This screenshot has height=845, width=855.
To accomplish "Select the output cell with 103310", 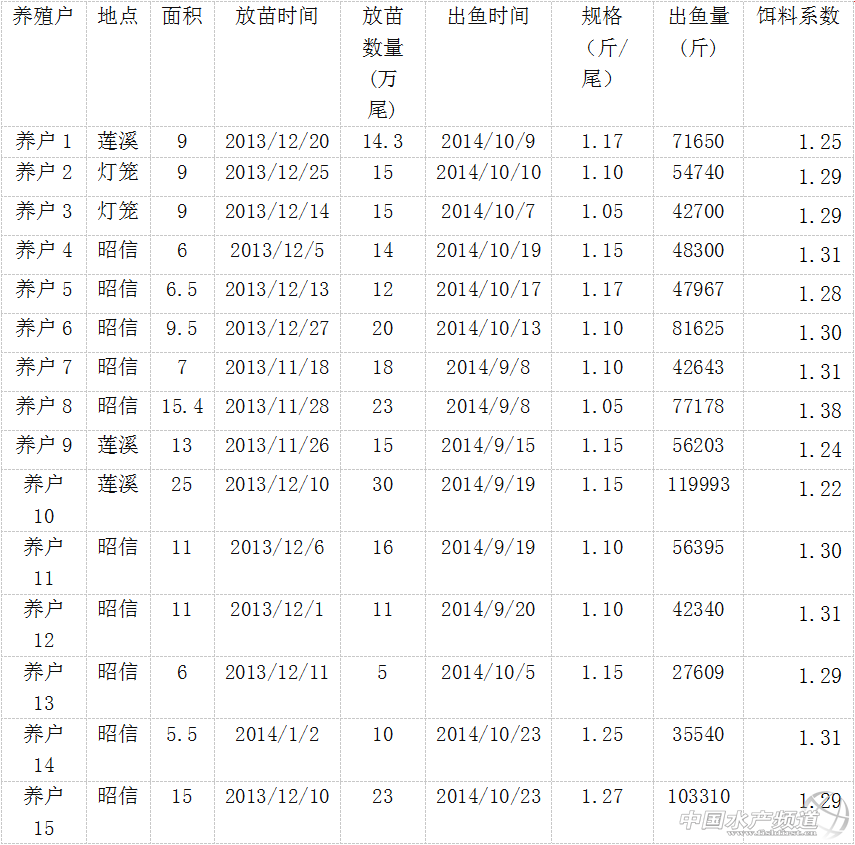I will [698, 797].
